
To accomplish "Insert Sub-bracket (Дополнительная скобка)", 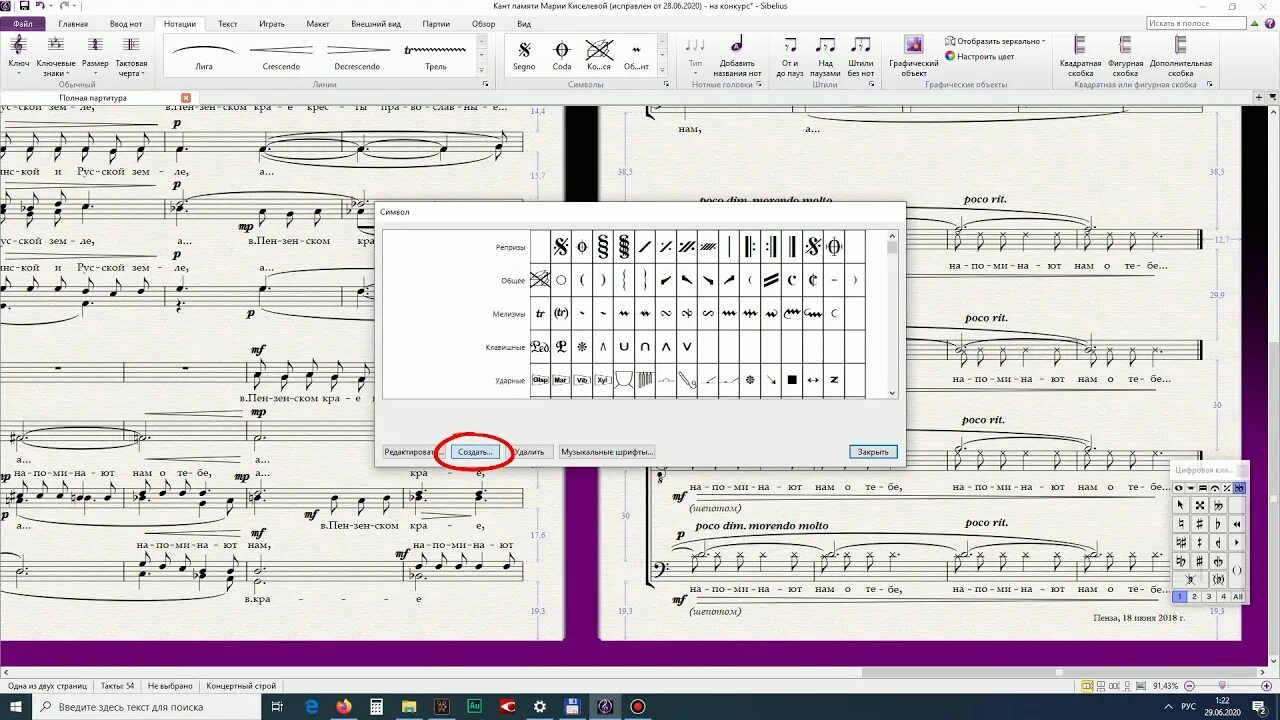I will (x=1180, y=56).
